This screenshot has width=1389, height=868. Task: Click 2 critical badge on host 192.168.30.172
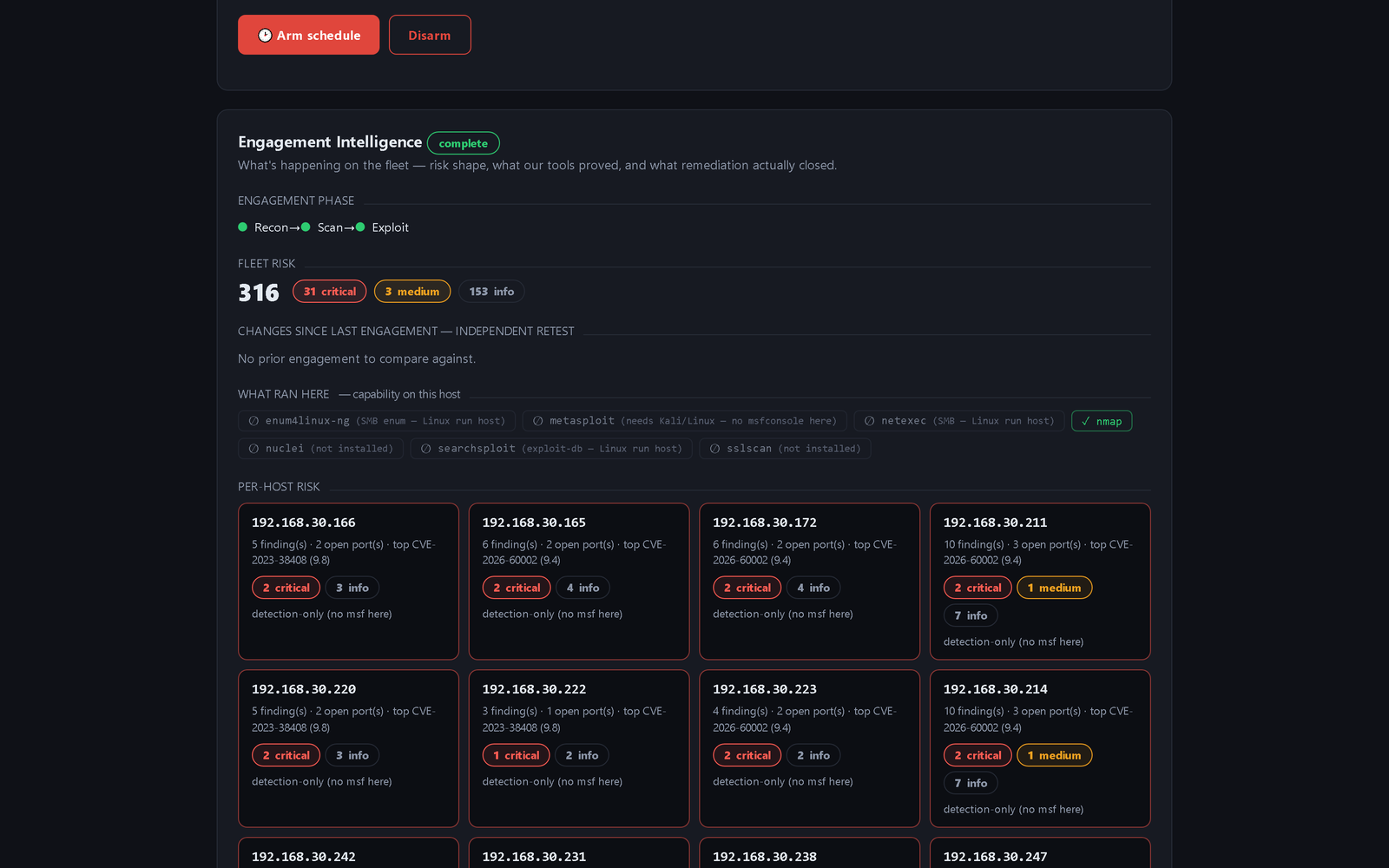[x=747, y=588]
